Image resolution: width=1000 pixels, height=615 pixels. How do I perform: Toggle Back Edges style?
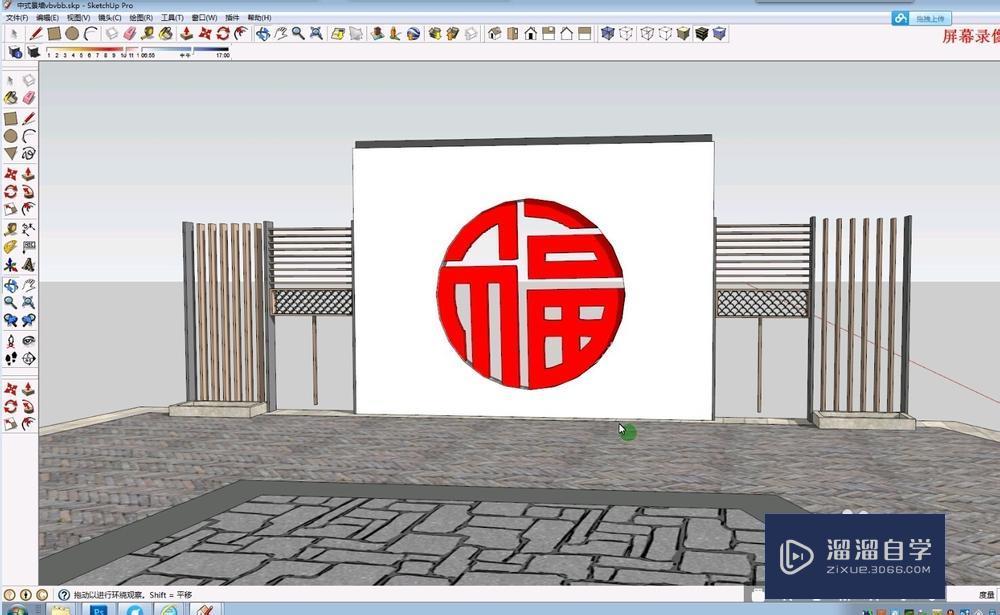point(626,33)
